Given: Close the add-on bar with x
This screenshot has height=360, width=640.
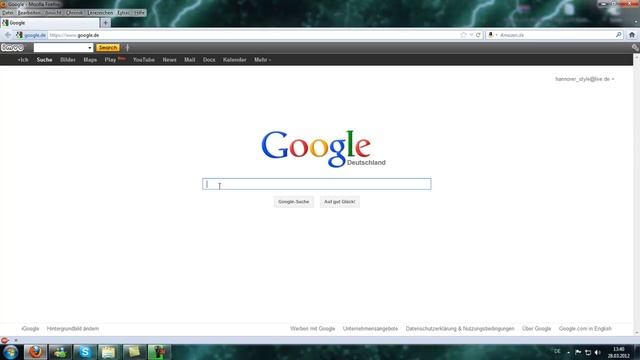Looking at the screenshot, I should click(x=16, y=340).
